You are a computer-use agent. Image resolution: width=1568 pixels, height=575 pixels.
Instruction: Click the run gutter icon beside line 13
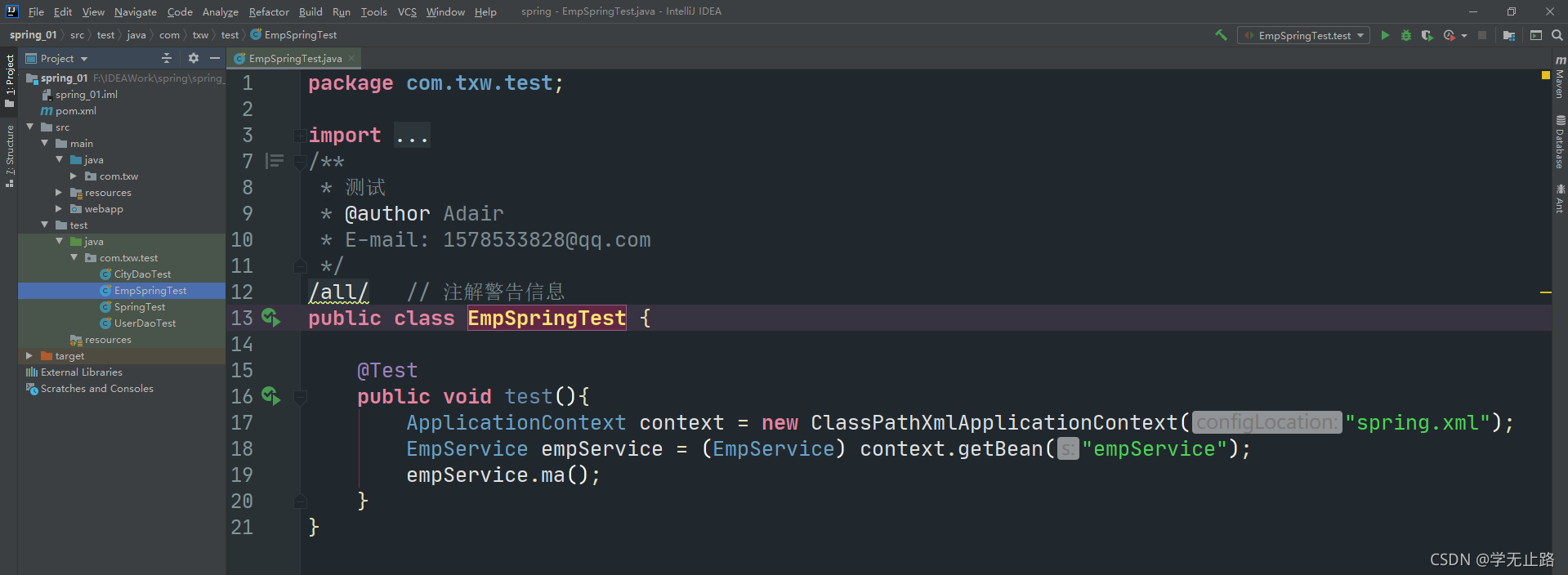(x=270, y=318)
